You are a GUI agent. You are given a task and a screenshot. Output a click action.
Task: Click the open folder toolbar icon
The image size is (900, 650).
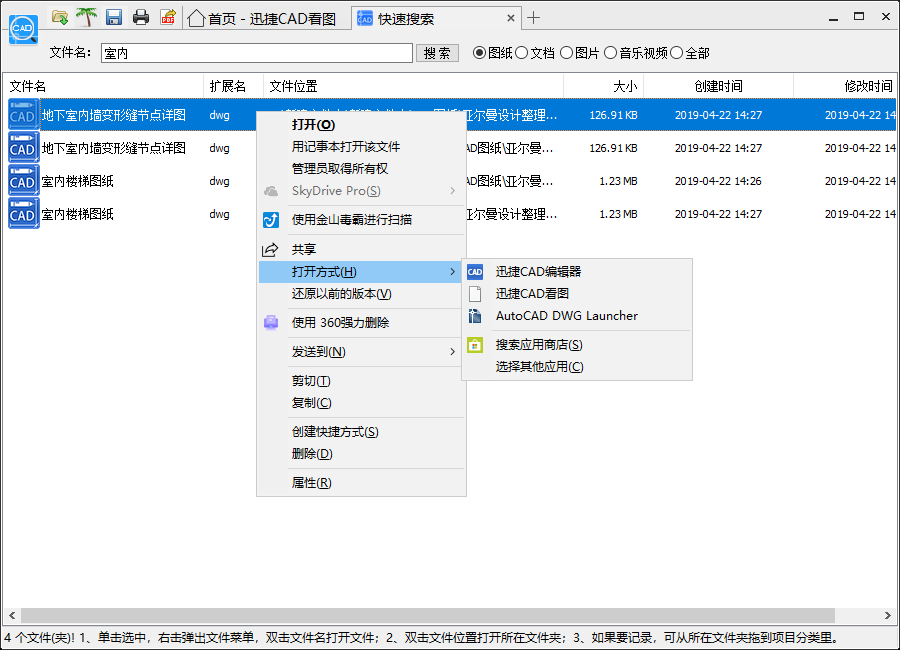[60, 17]
